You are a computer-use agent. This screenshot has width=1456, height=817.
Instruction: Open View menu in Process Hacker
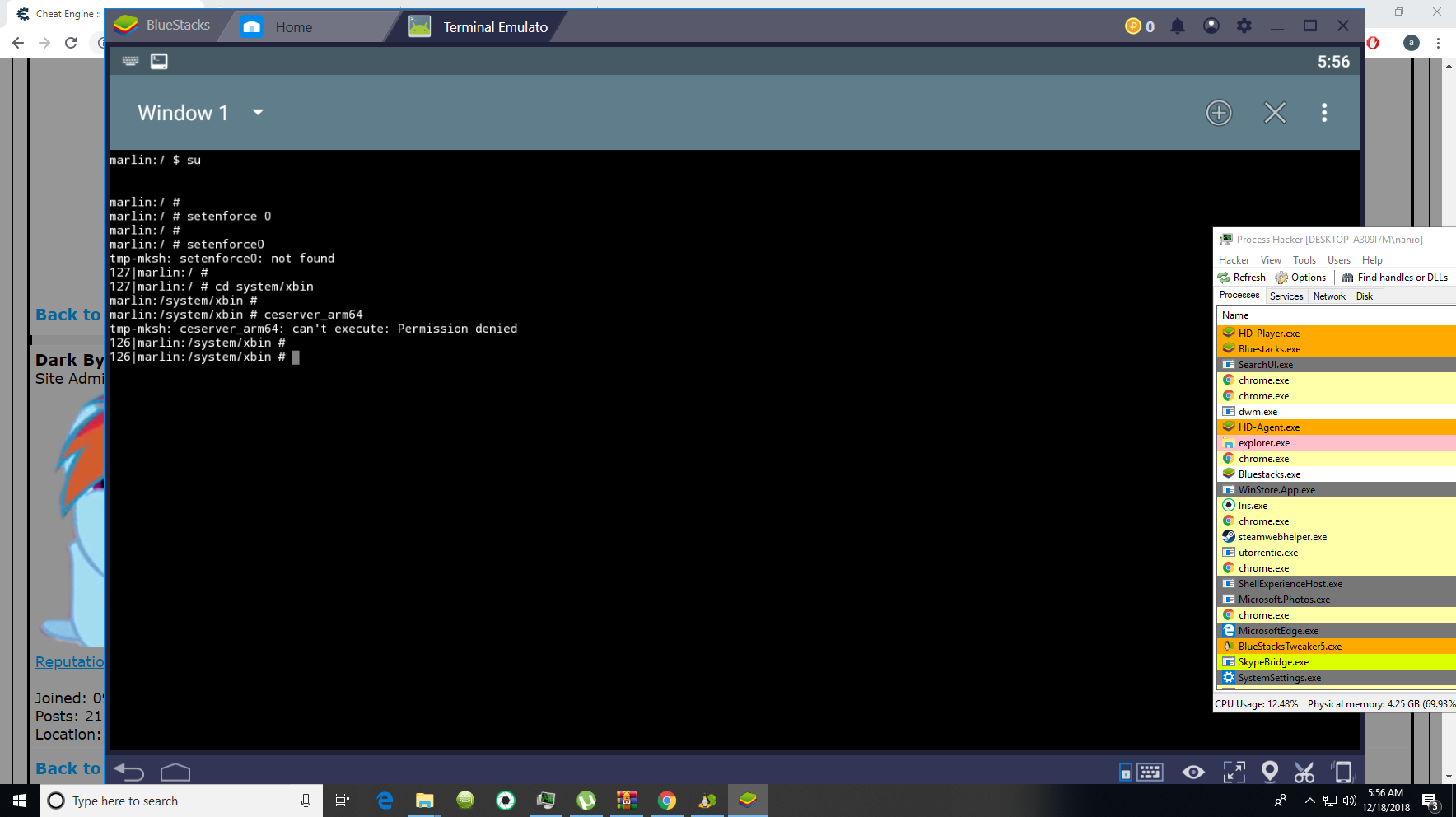pos(1271,260)
